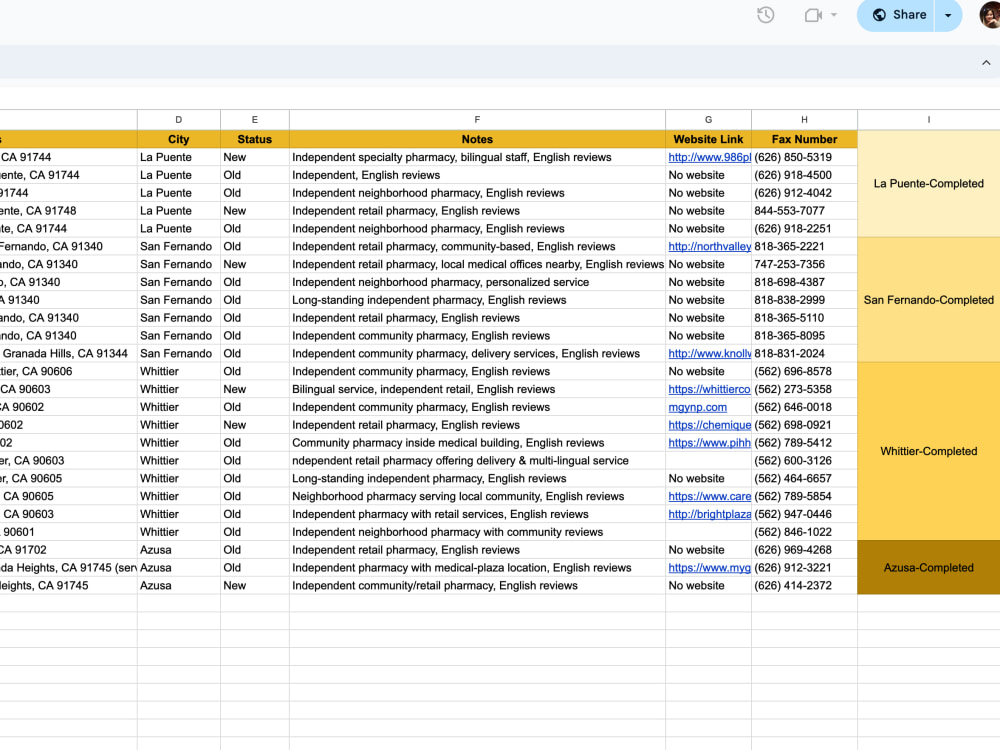Select fax number (626) 850-5319

[x=804, y=157]
